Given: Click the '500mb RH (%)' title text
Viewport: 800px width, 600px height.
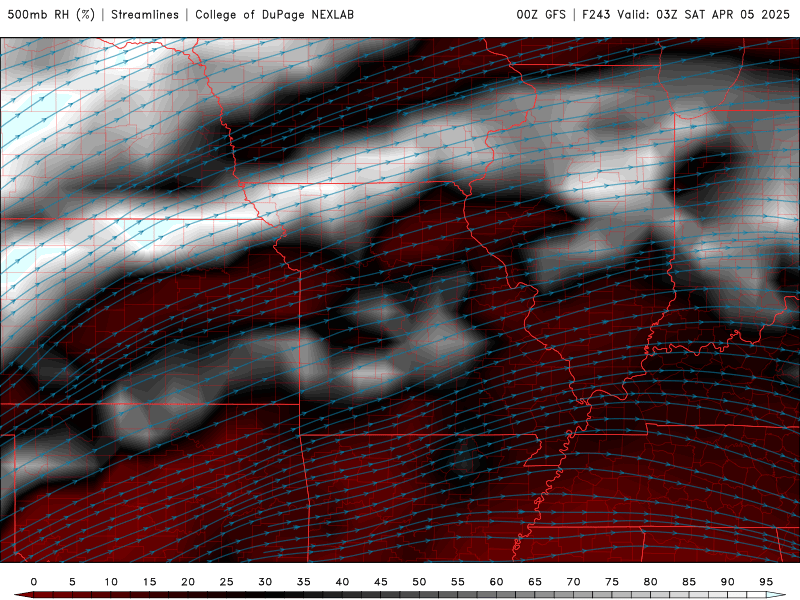Looking at the screenshot, I should (x=51, y=15).
